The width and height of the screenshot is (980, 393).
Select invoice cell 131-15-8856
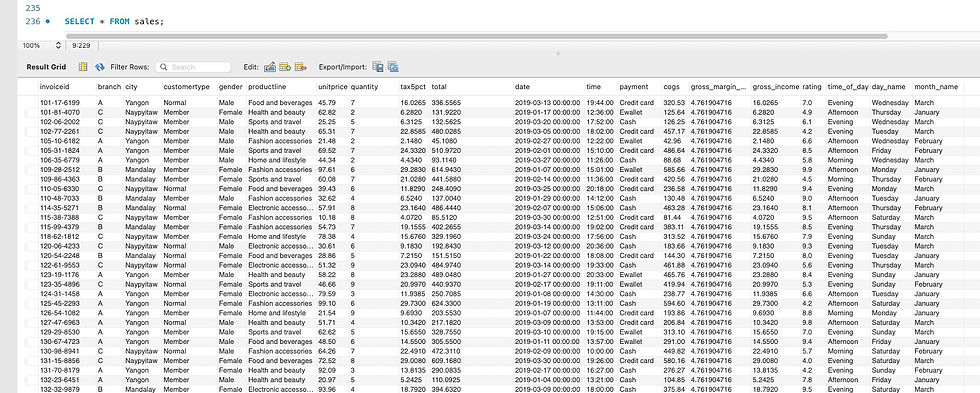coord(60,361)
